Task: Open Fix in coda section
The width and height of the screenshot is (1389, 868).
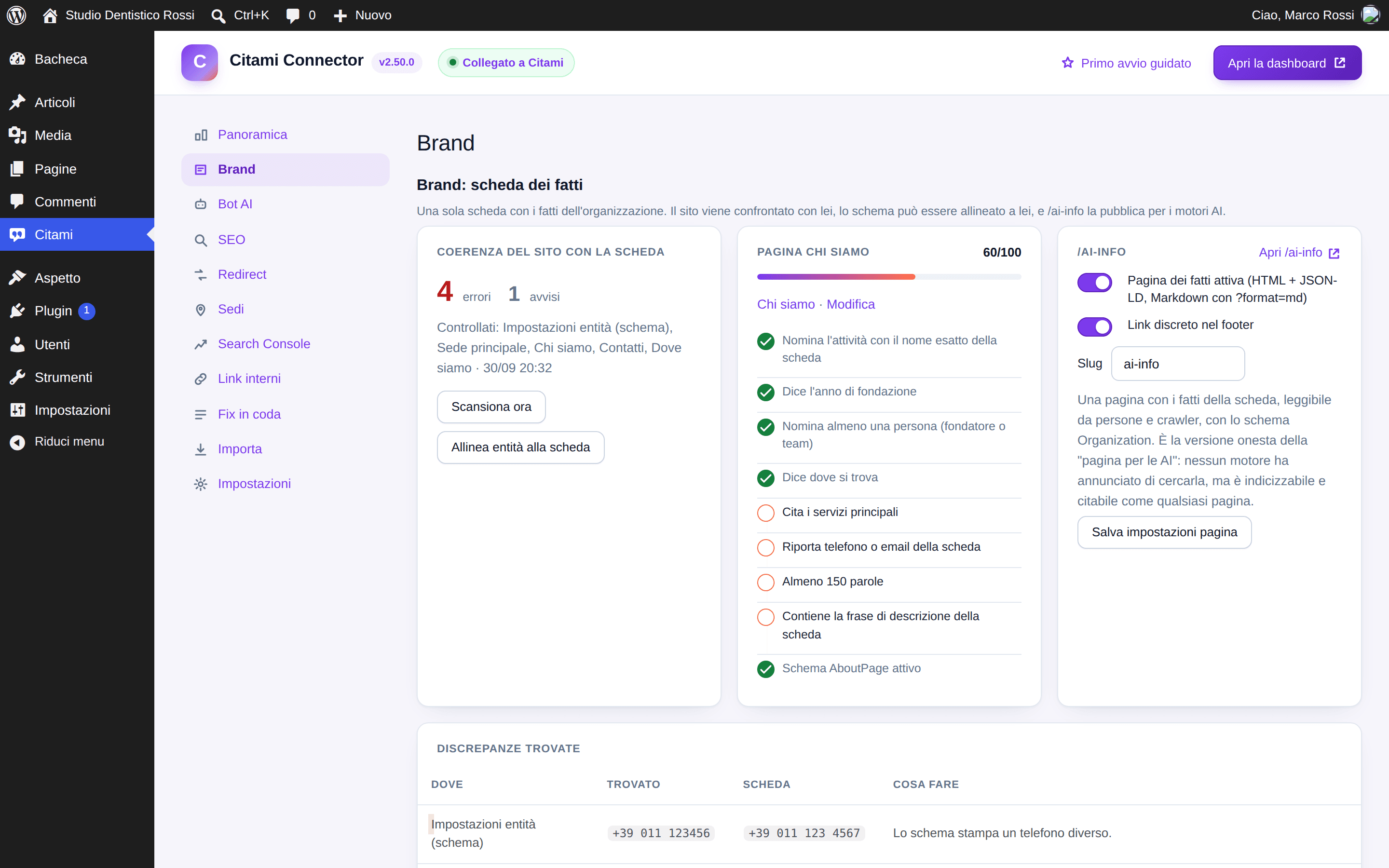Action: (285, 415)
